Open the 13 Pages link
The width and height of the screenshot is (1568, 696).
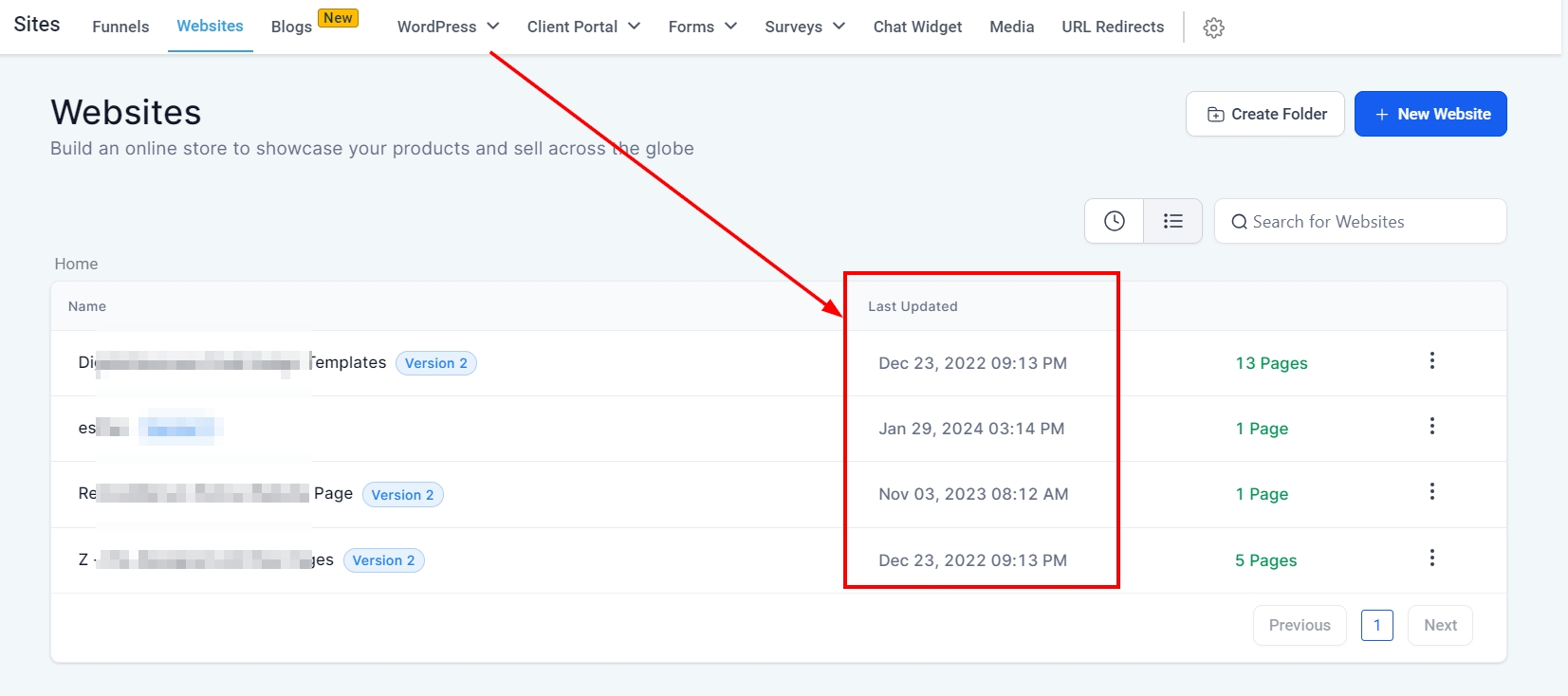click(1271, 363)
